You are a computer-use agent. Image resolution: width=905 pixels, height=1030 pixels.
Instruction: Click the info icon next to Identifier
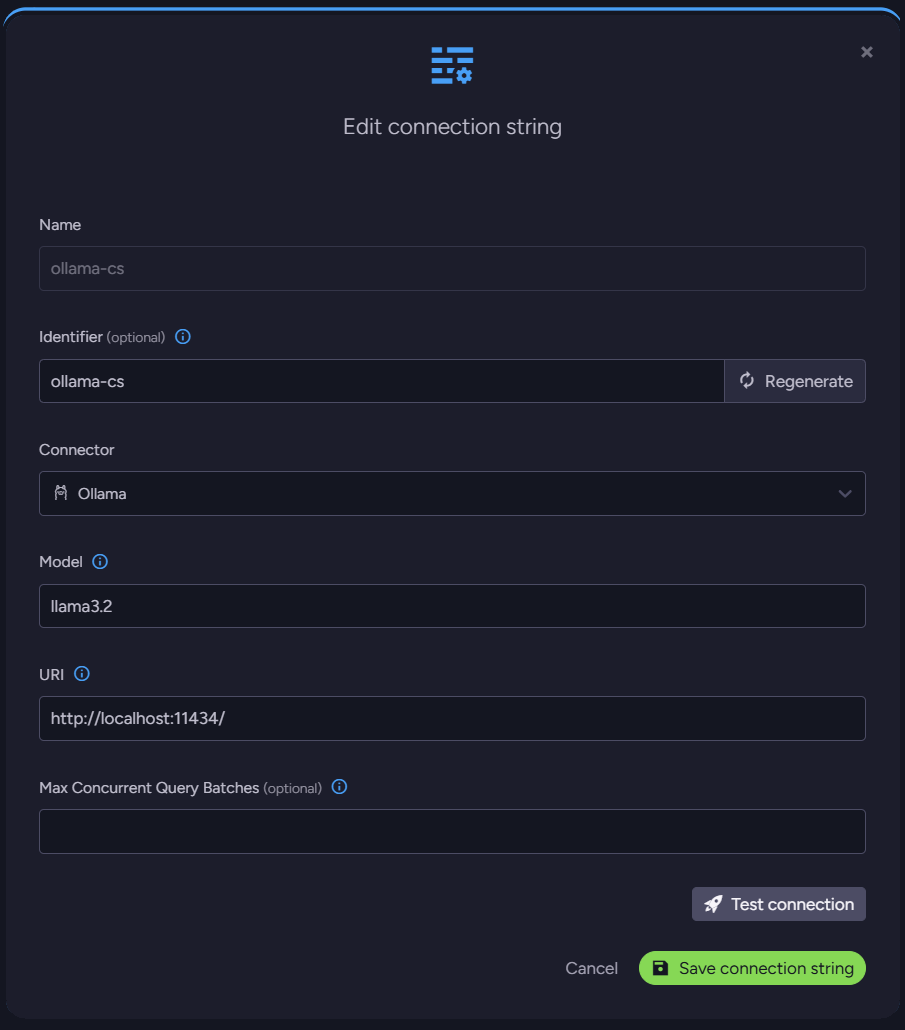[183, 337]
